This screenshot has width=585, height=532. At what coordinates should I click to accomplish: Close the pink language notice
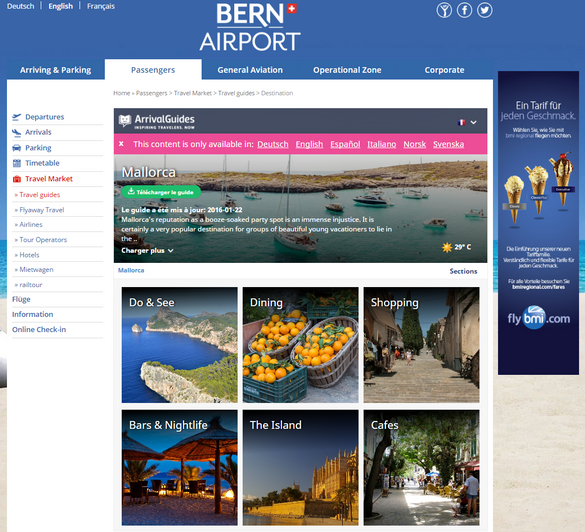pyautogui.click(x=121, y=144)
